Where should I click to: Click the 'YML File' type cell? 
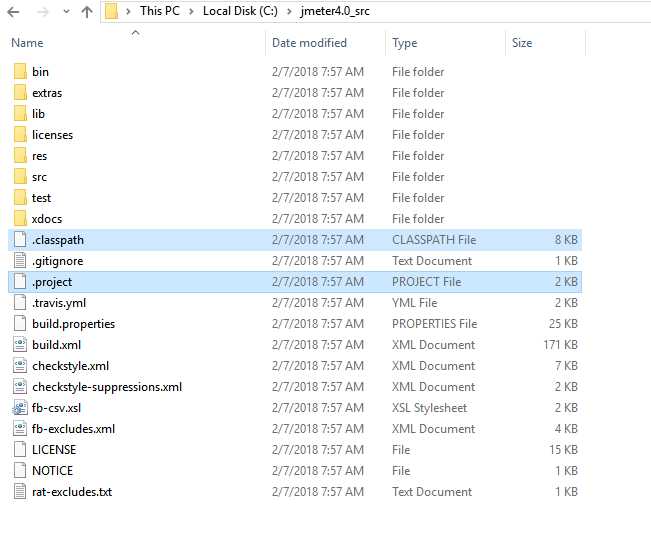pos(415,303)
